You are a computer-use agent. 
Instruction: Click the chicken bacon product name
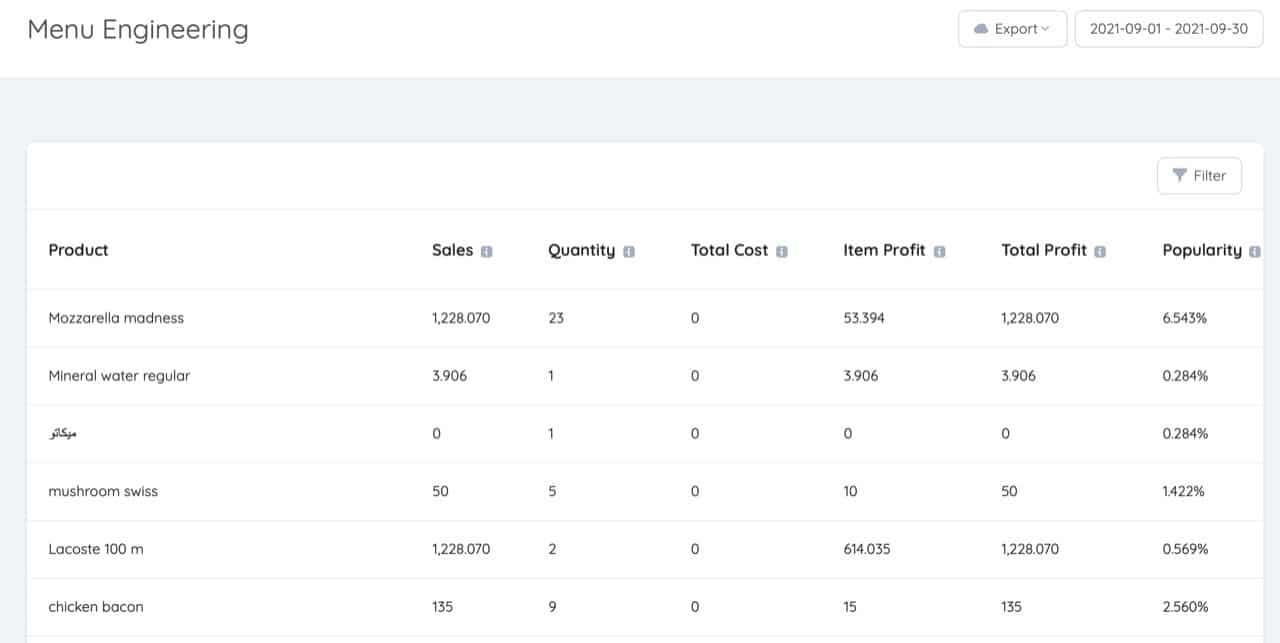point(96,607)
